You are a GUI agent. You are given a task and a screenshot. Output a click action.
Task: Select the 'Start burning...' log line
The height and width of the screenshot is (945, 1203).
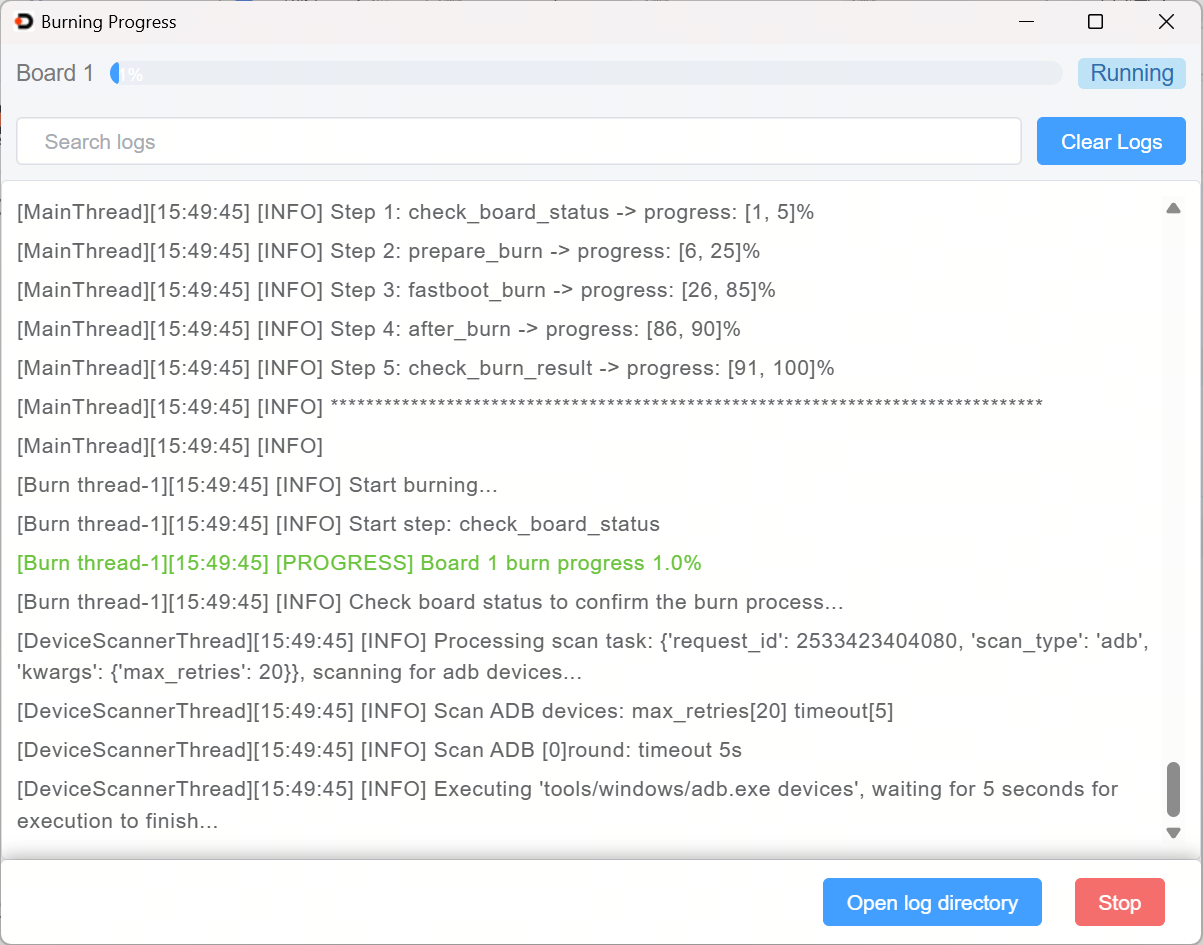[257, 485]
